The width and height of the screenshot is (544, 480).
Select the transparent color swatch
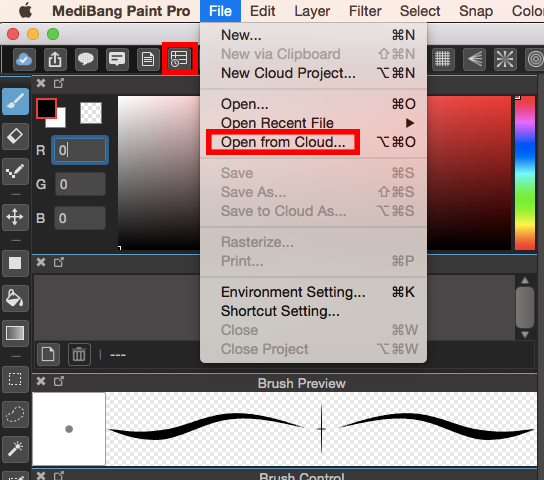click(x=91, y=113)
